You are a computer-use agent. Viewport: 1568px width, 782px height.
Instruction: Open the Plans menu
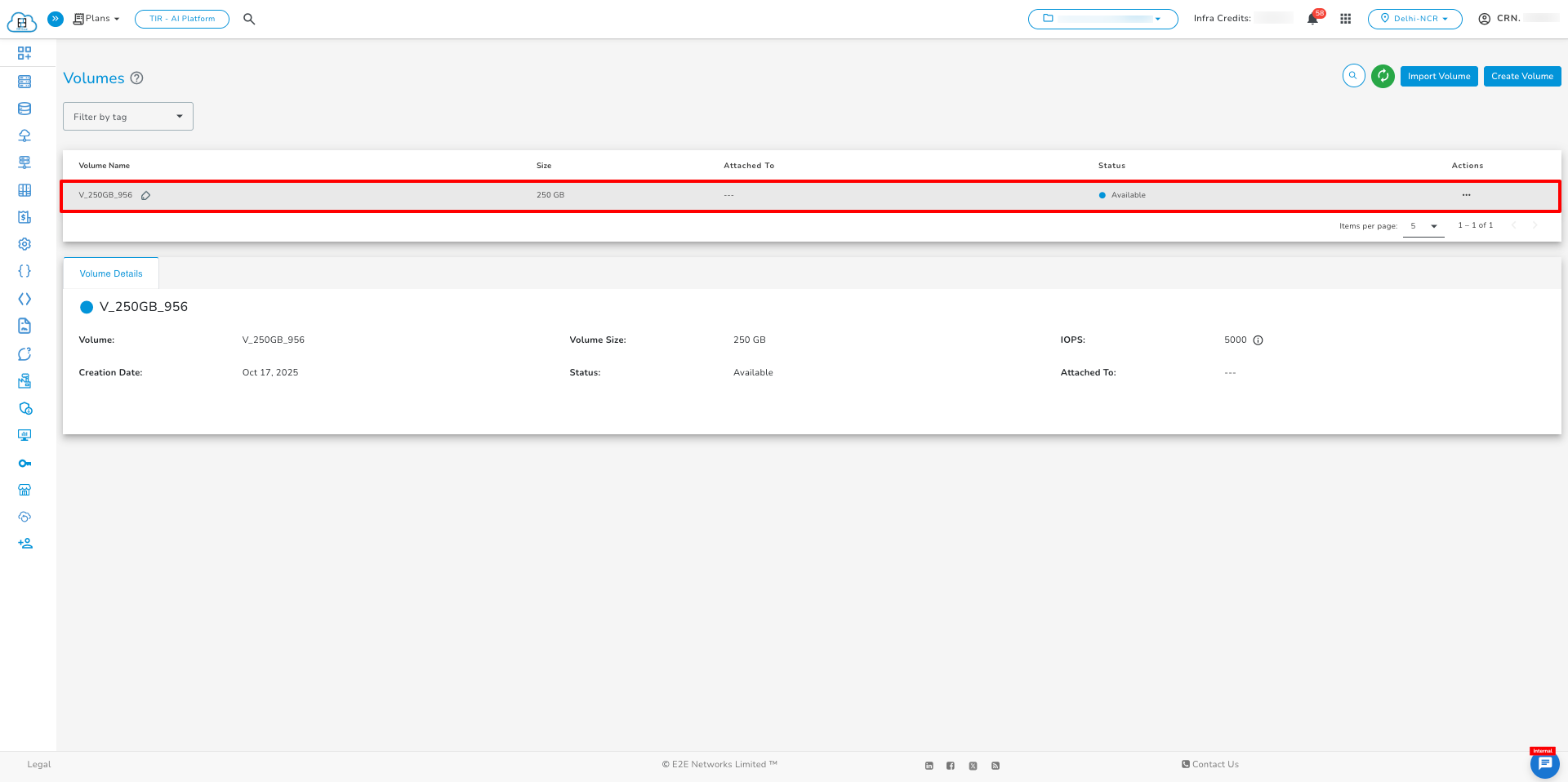pyautogui.click(x=97, y=19)
